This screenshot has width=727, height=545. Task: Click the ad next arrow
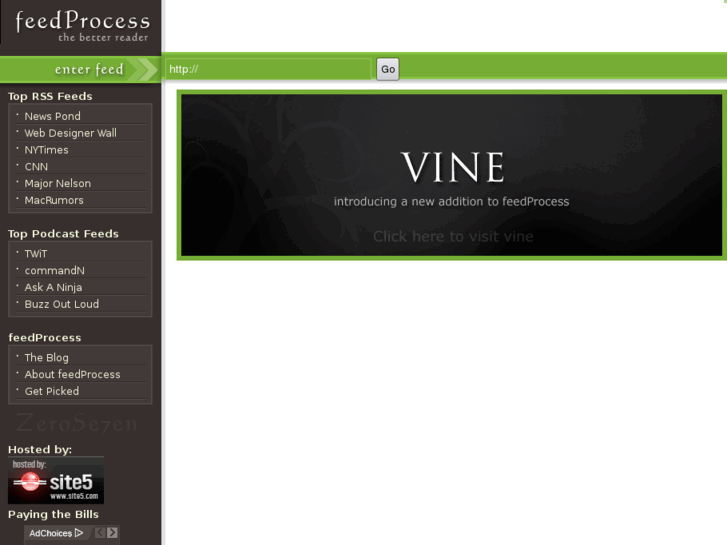[112, 533]
